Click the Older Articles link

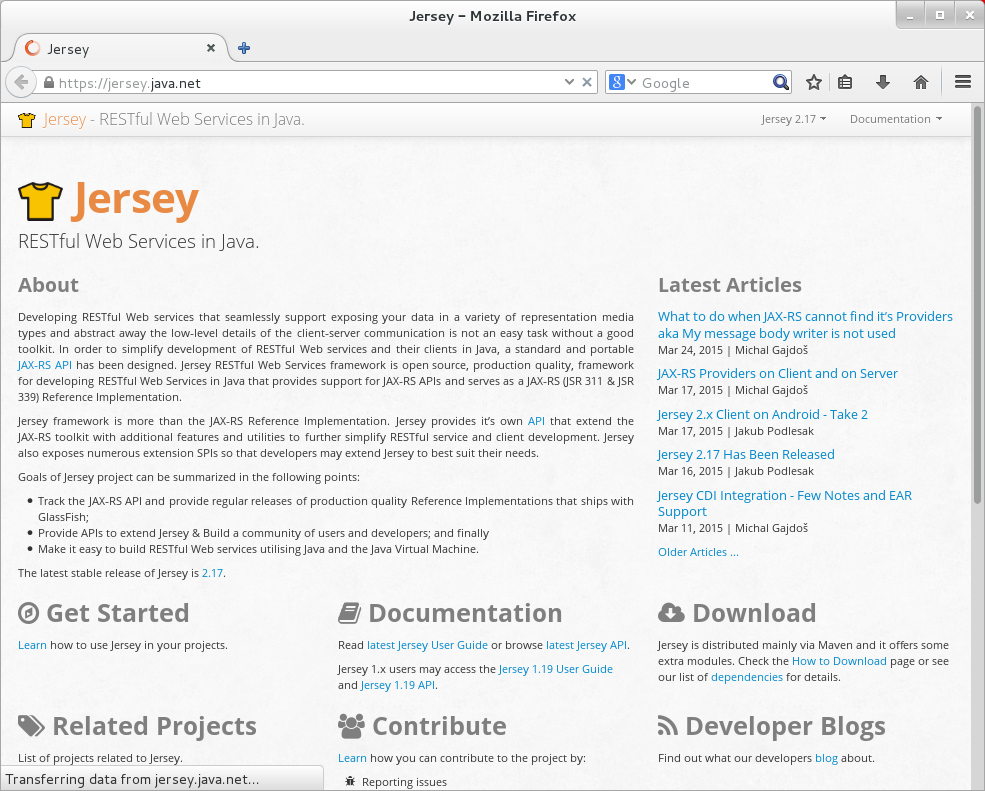(x=698, y=552)
